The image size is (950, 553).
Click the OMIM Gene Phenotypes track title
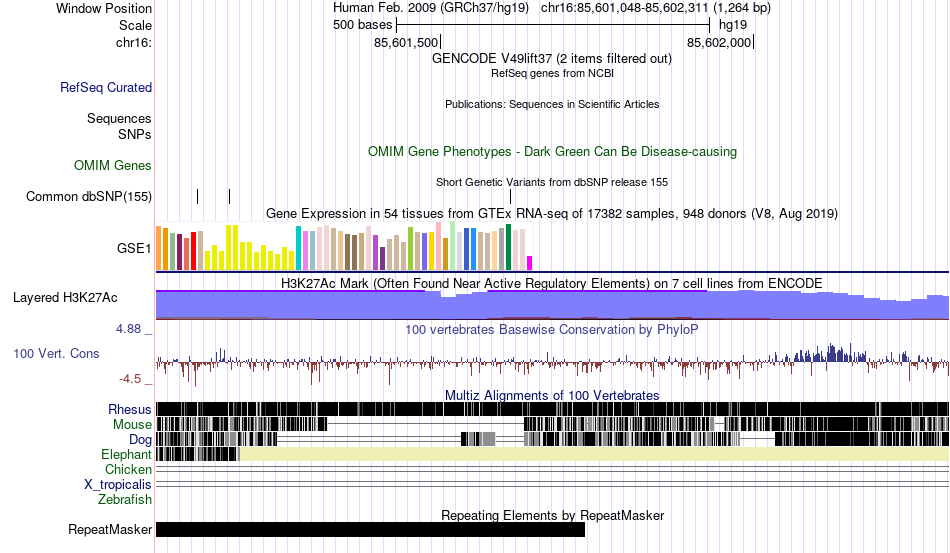pos(552,151)
